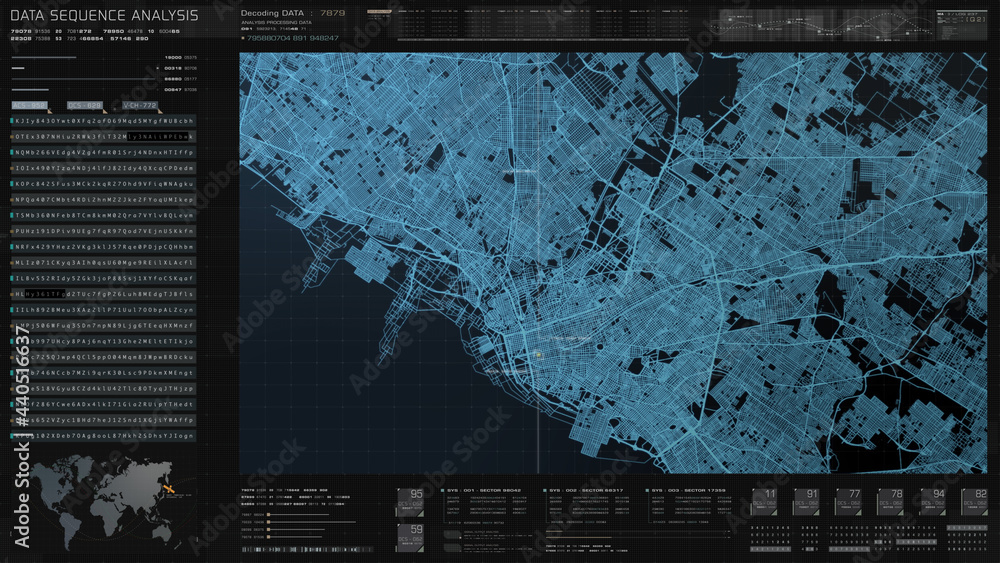Click the barcode strip below the sliders
The width and height of the screenshot is (1000, 563).
pyautogui.click(x=307, y=550)
